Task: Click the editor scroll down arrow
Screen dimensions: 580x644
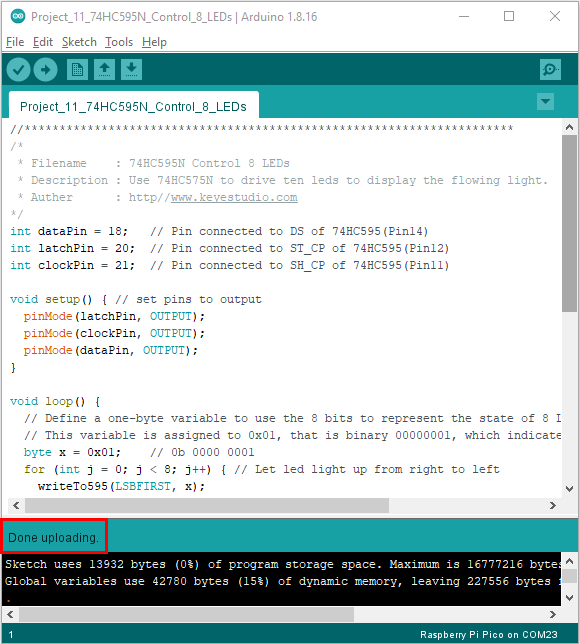Action: (x=569, y=489)
